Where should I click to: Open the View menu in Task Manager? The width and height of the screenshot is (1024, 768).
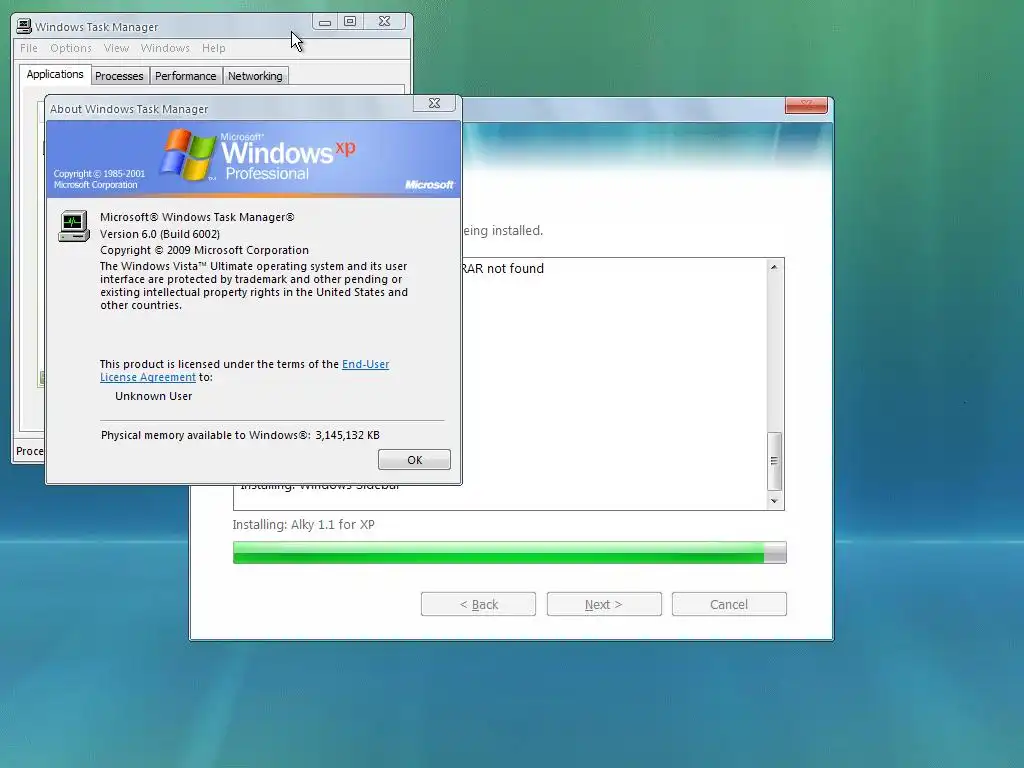pos(116,48)
